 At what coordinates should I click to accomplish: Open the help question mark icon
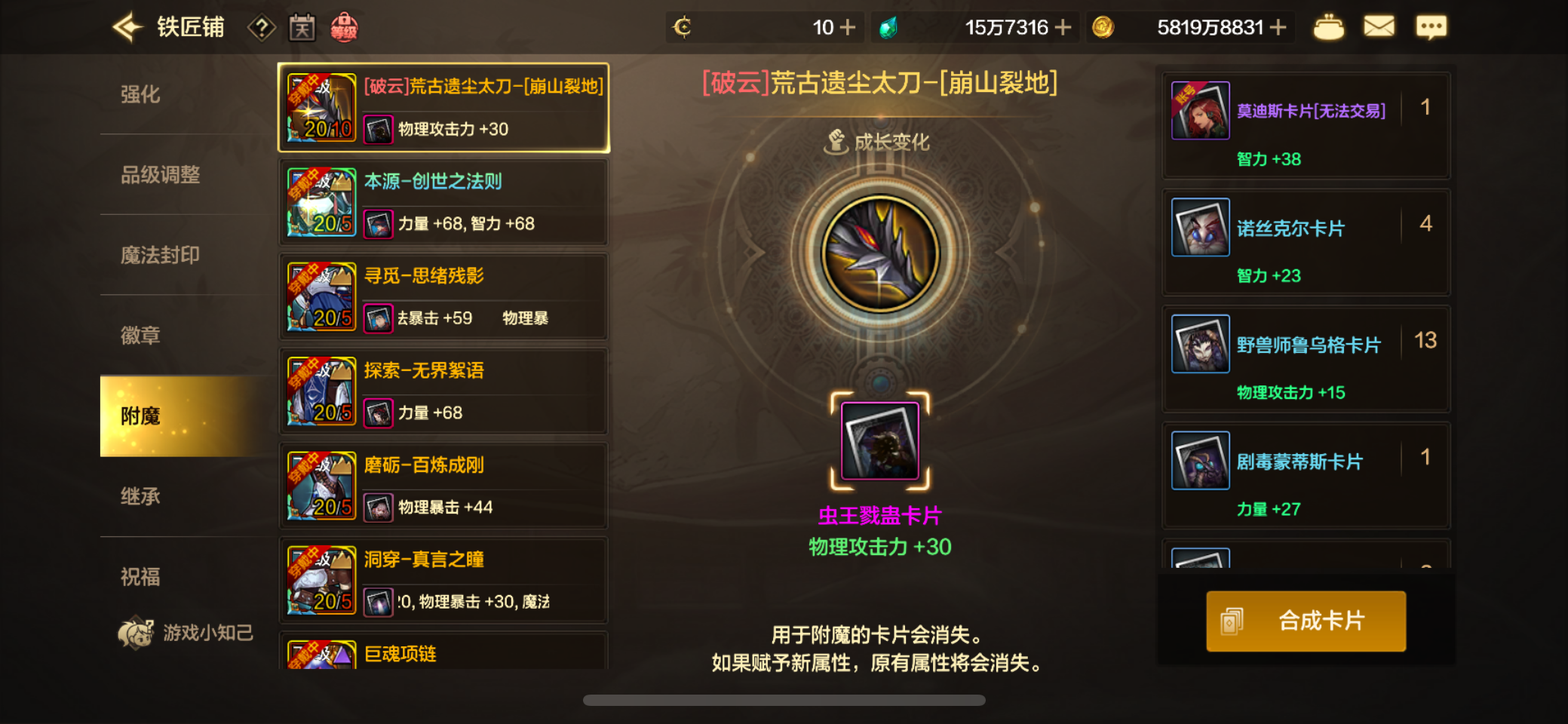coord(262,29)
